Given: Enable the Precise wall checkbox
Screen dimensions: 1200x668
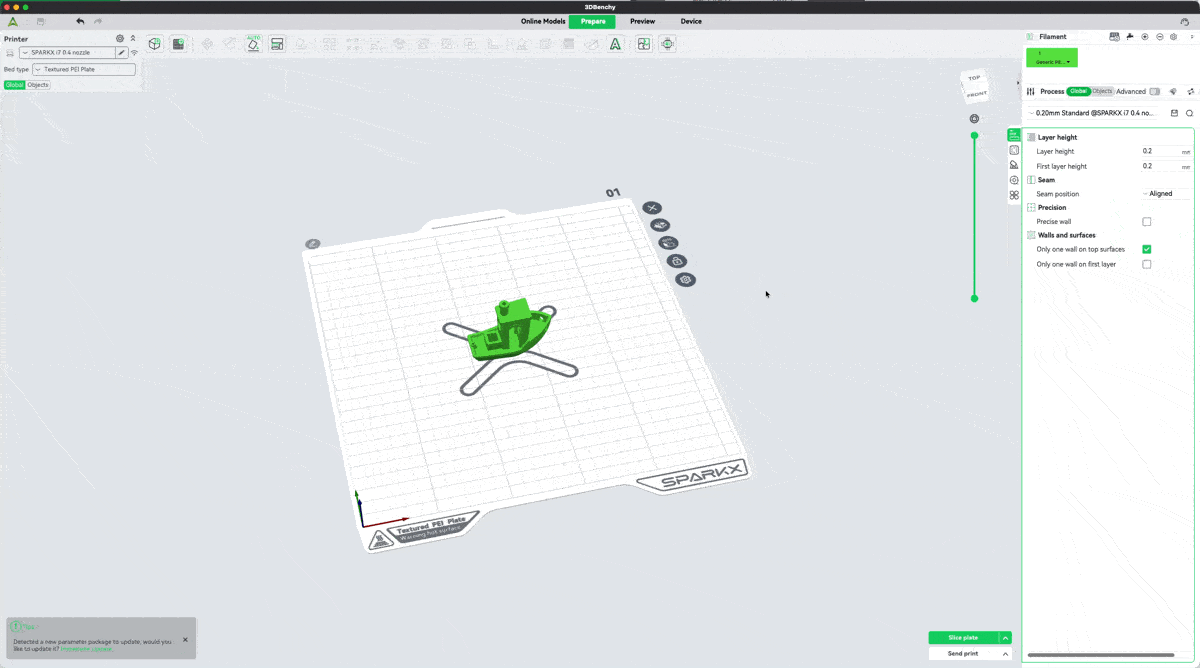Looking at the screenshot, I should 1146,222.
